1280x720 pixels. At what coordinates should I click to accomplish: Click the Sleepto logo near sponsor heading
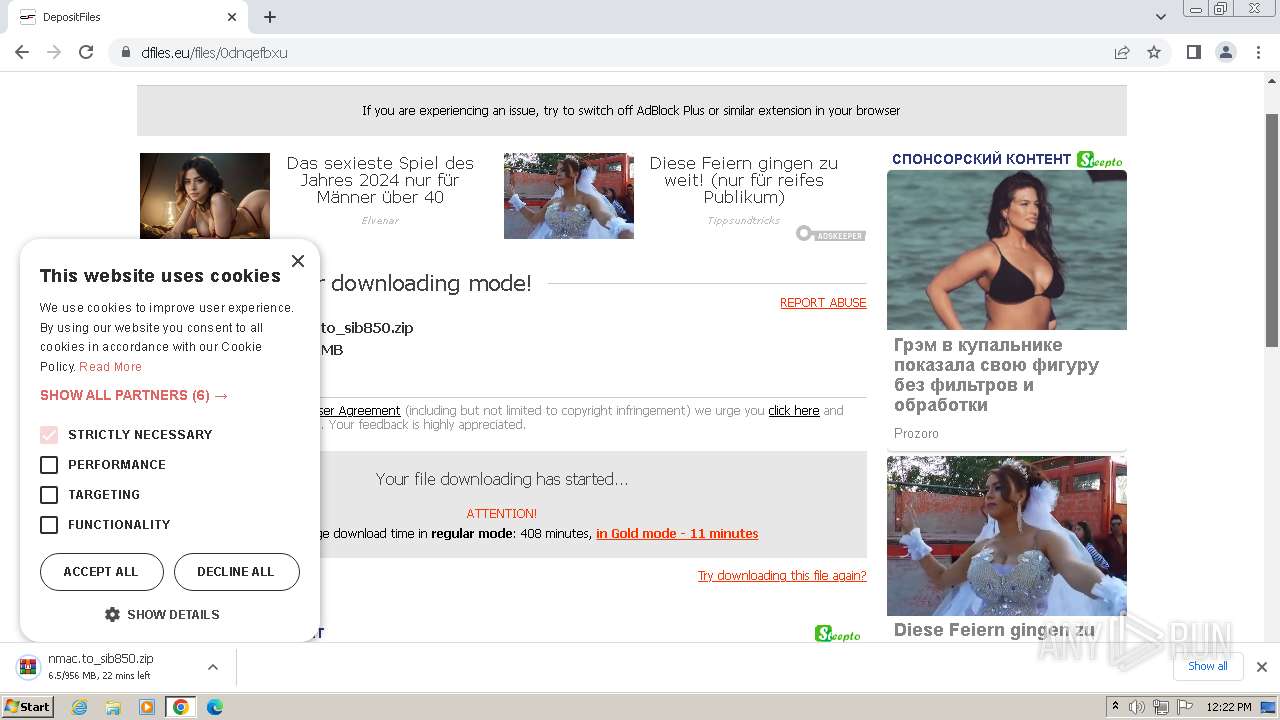1100,159
